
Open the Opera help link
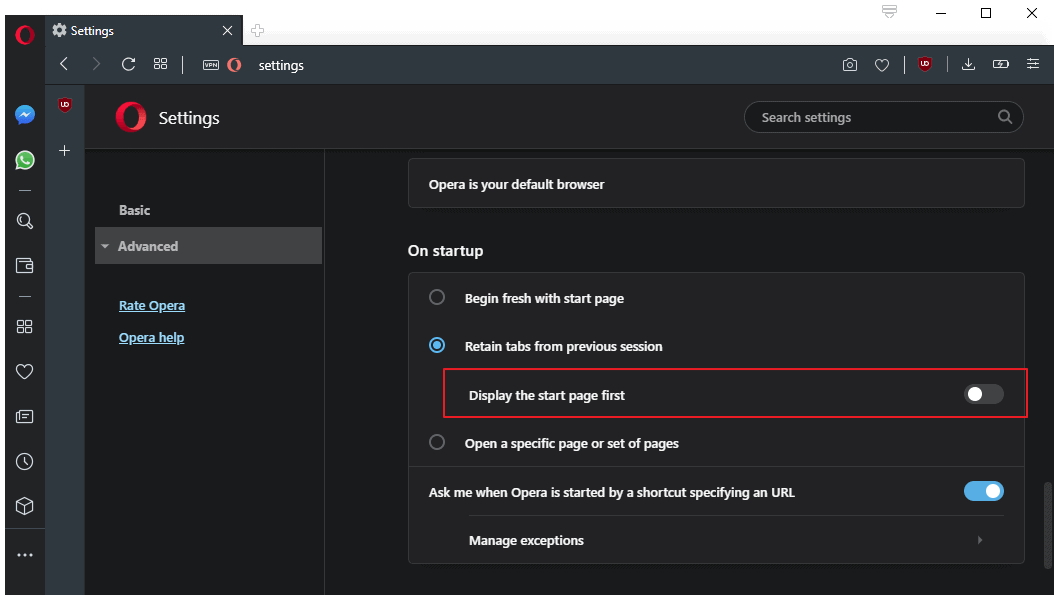click(151, 337)
